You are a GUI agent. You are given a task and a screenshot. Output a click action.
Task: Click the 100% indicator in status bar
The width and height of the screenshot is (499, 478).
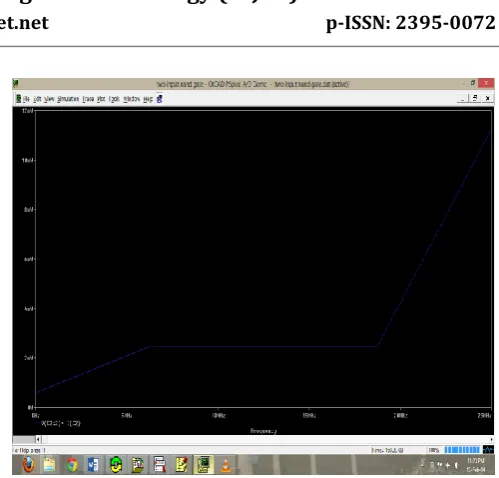tap(434, 450)
